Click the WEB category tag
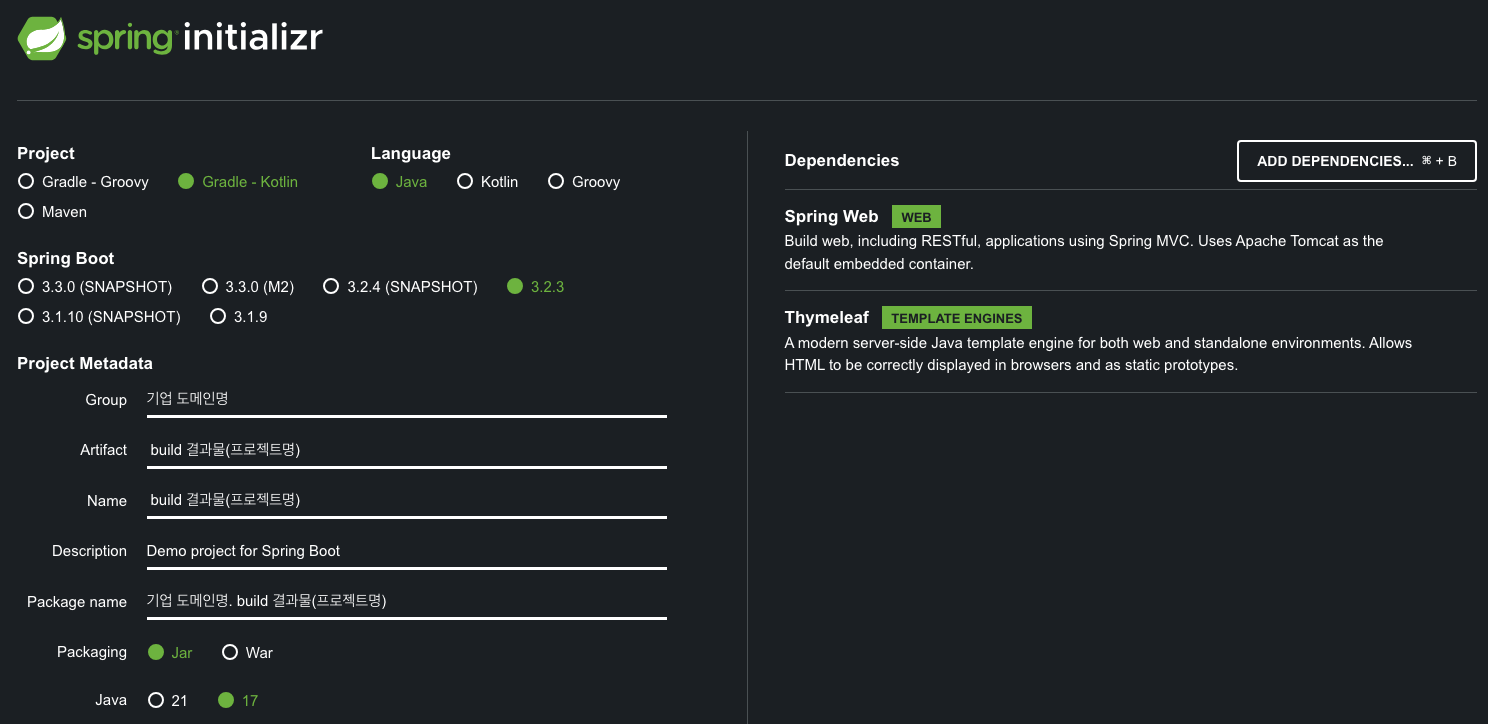1488x724 pixels. [x=916, y=217]
